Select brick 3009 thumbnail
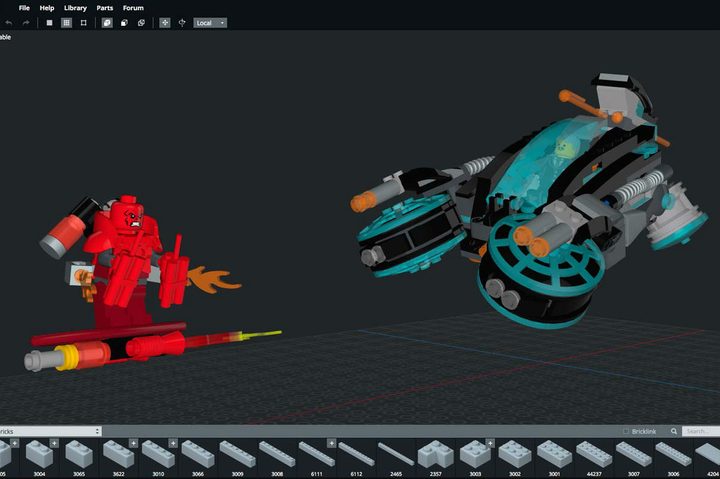Viewport: 720px width, 479px height. click(237, 454)
